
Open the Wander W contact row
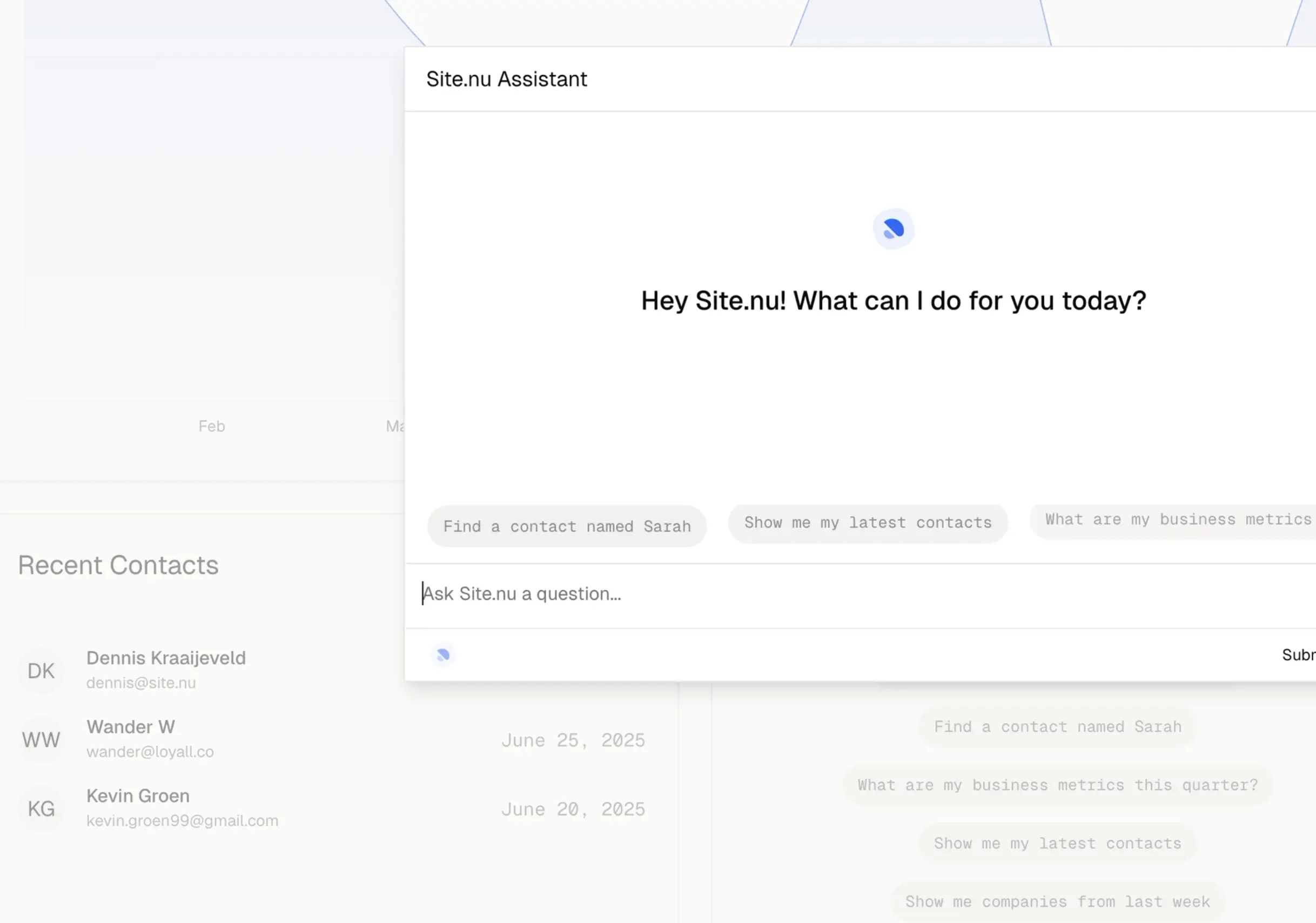pos(131,727)
